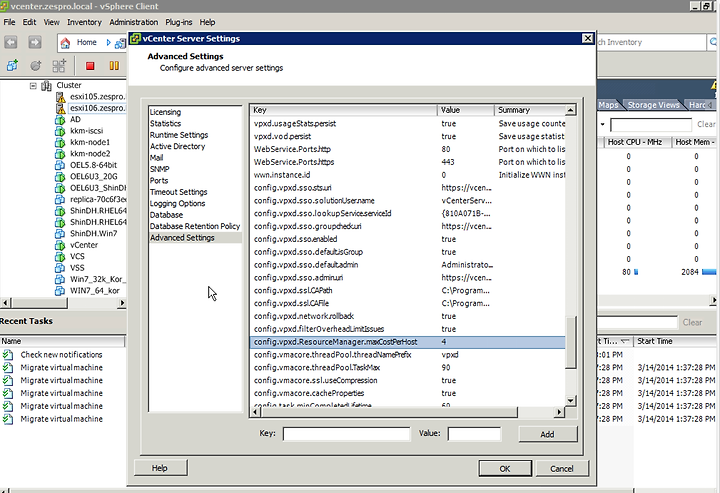720x493 pixels.
Task: Open the Administration menu
Action: coord(134,22)
